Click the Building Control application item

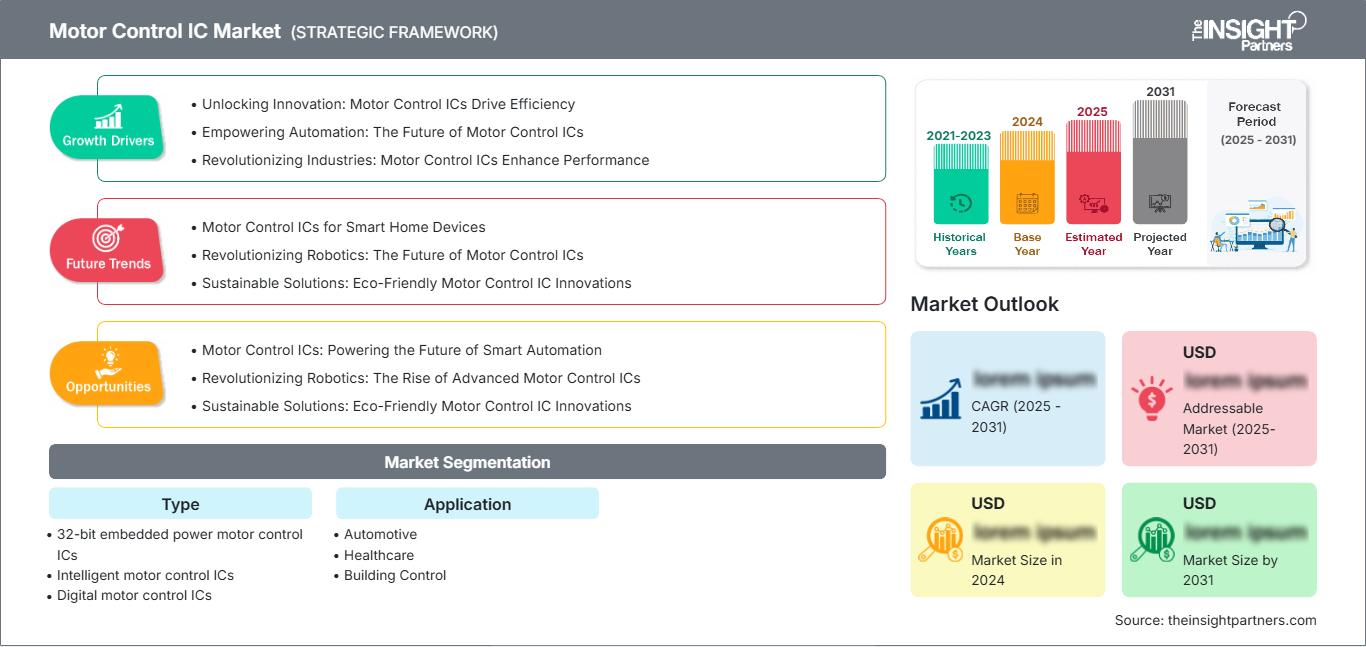coord(395,575)
